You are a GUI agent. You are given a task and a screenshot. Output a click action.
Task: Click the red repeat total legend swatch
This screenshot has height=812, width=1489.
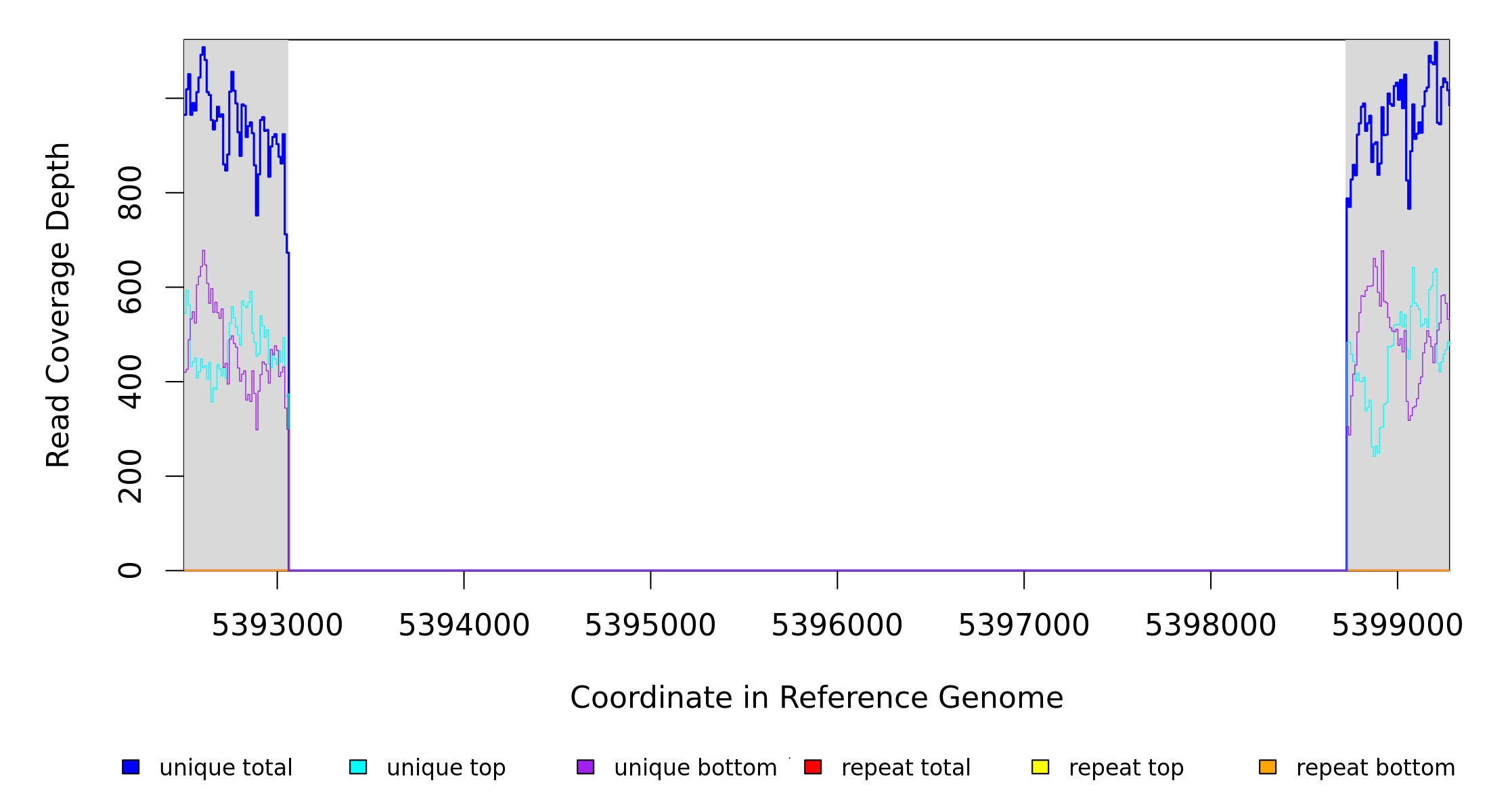(x=813, y=767)
